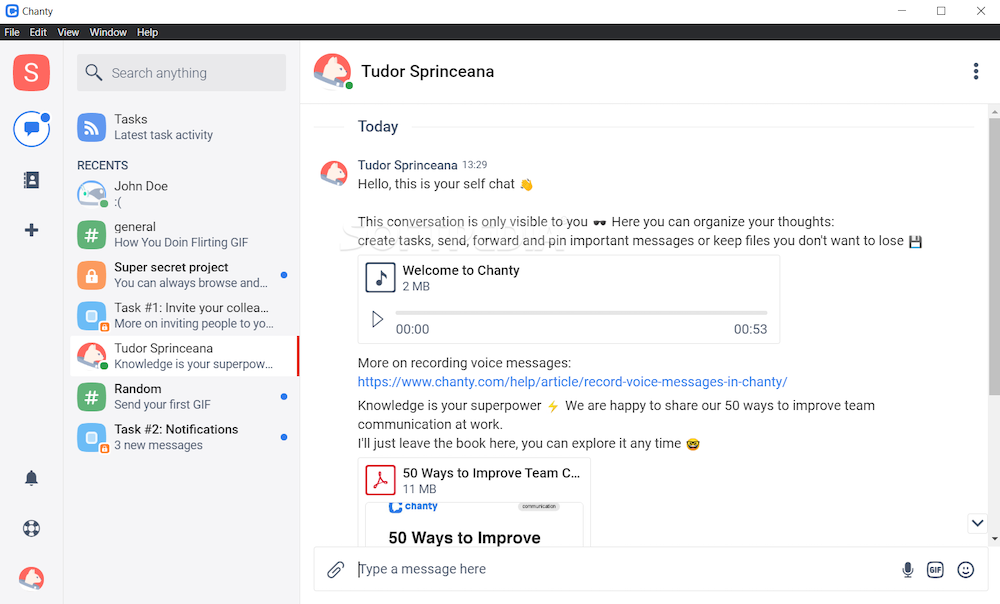Open the emoji picker
This screenshot has height=604, width=1000.
pyautogui.click(x=966, y=570)
